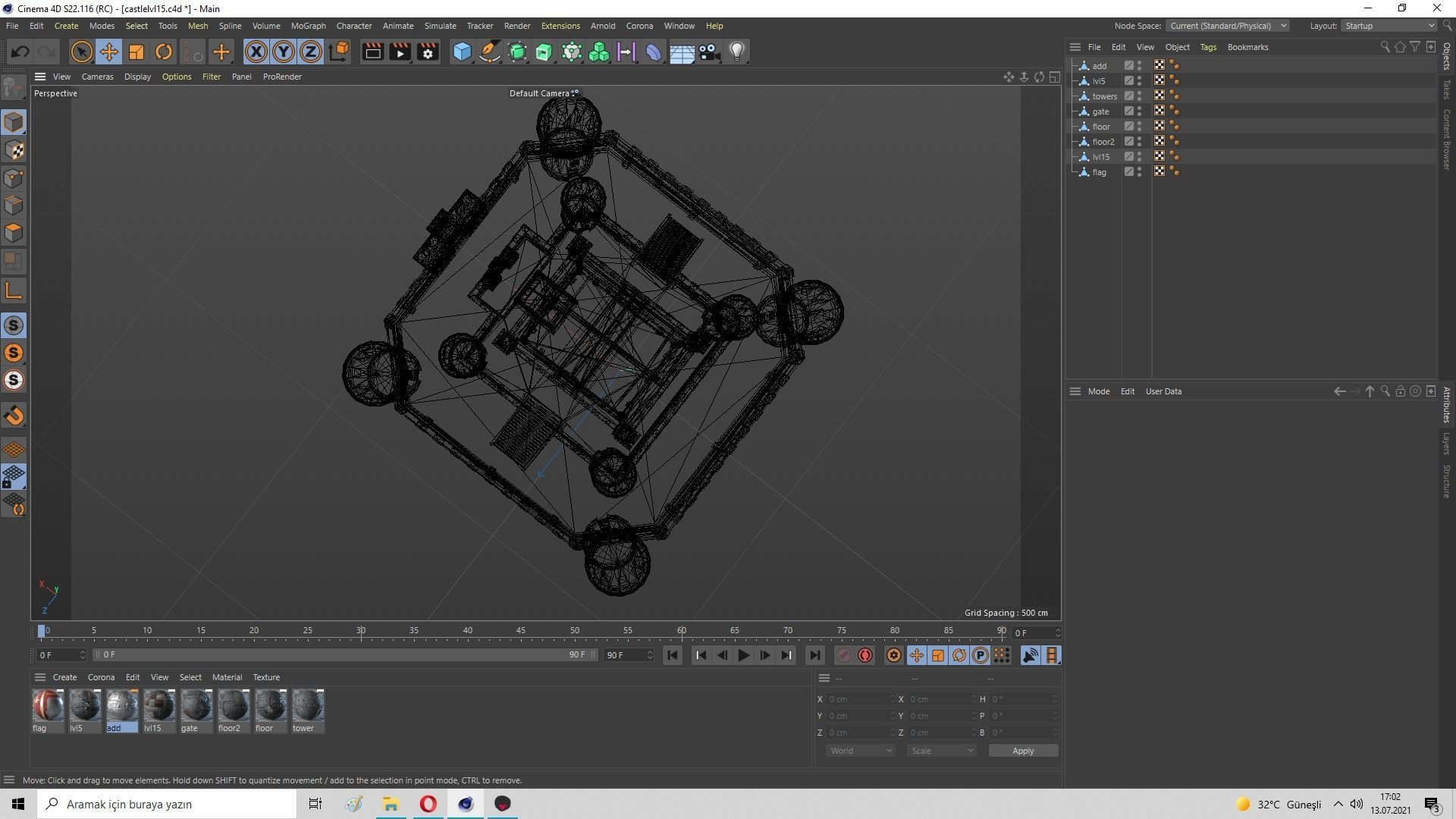Toggle Z axis lock
Image resolution: width=1456 pixels, height=819 pixels.
(311, 52)
